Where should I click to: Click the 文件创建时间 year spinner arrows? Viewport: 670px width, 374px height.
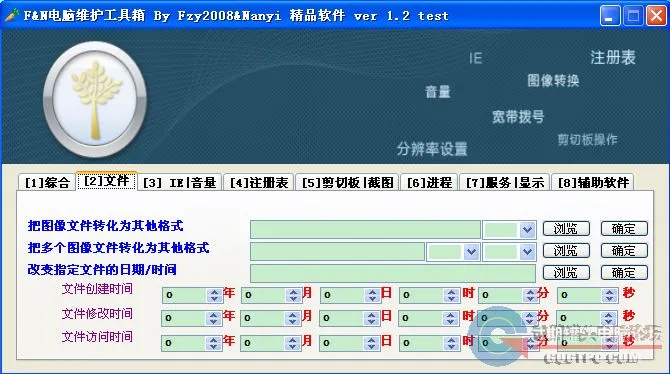point(214,295)
